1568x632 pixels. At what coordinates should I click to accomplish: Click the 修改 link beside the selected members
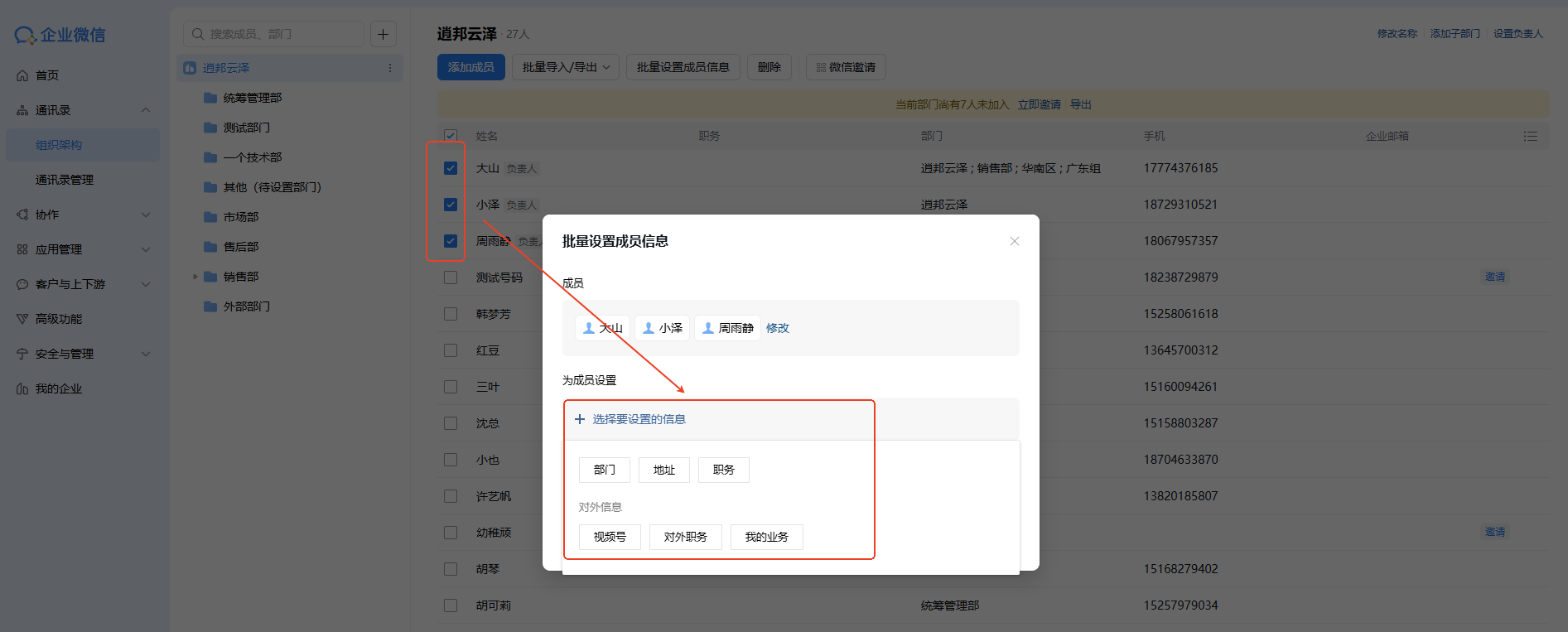coord(777,328)
